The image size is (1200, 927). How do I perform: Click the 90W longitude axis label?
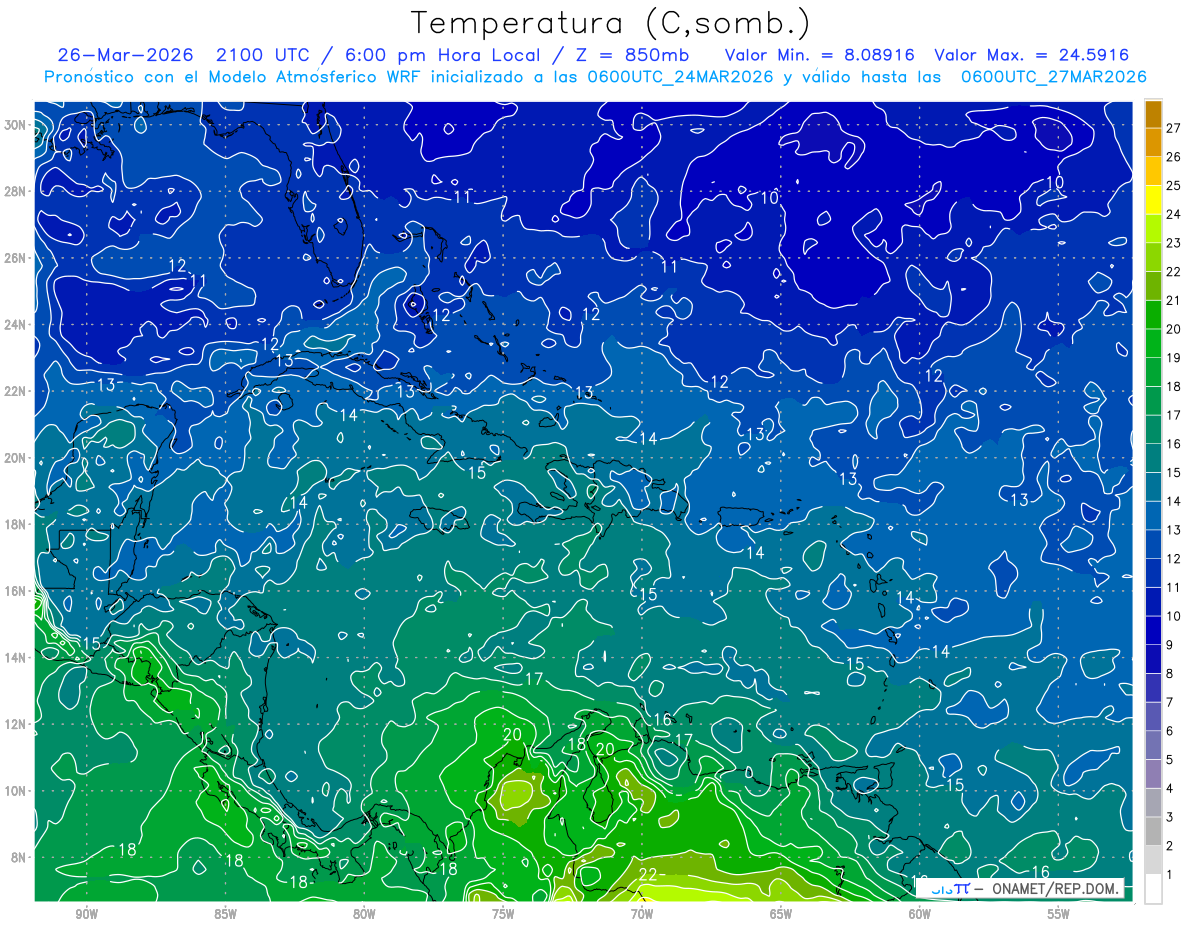(87, 914)
